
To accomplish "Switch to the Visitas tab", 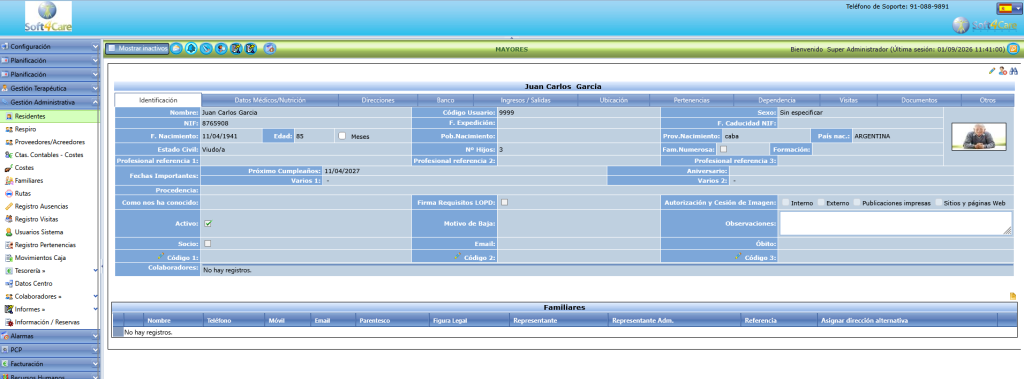I will pyautogui.click(x=848, y=100).
